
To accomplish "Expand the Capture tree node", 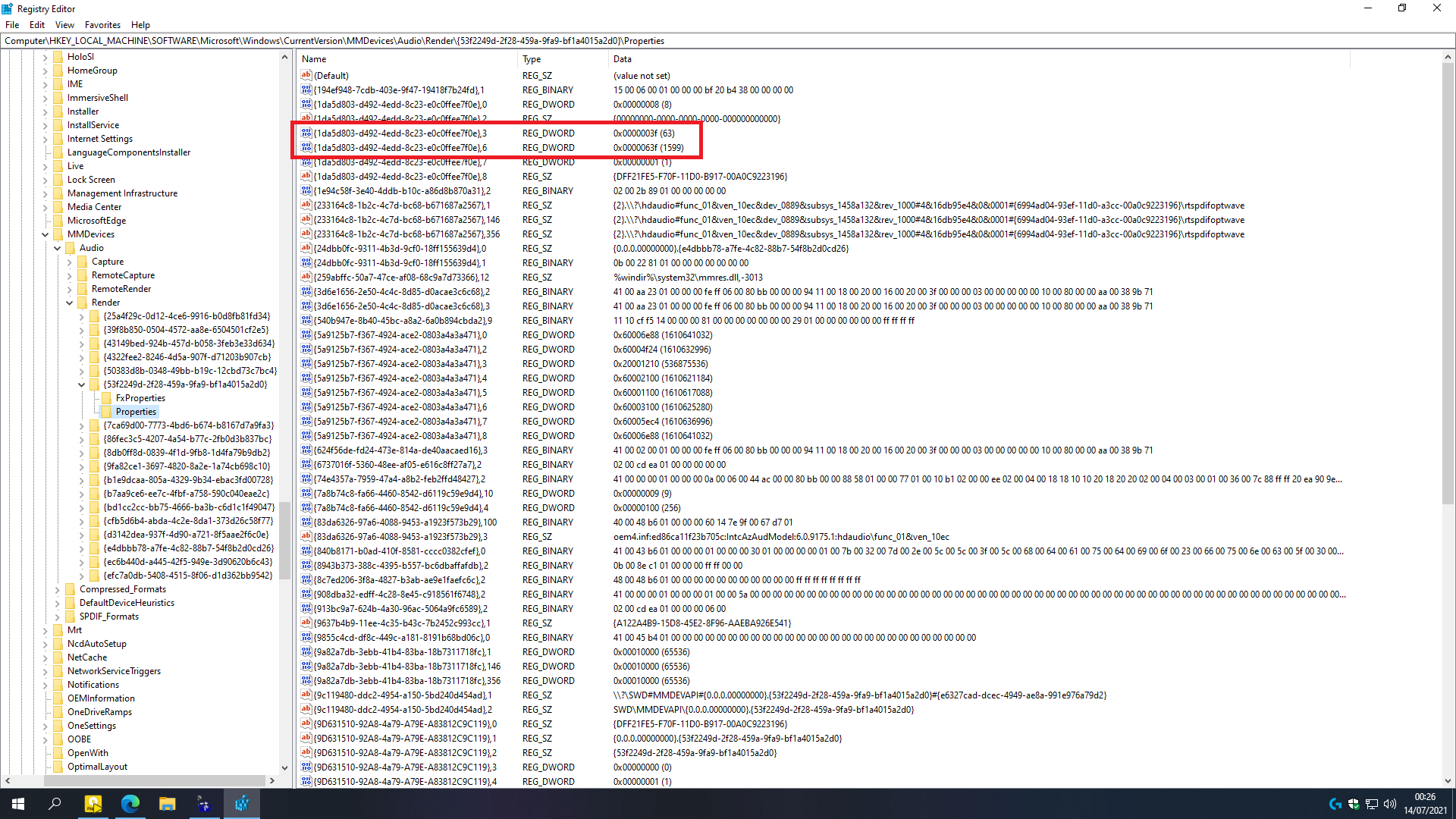I will [x=69, y=262].
